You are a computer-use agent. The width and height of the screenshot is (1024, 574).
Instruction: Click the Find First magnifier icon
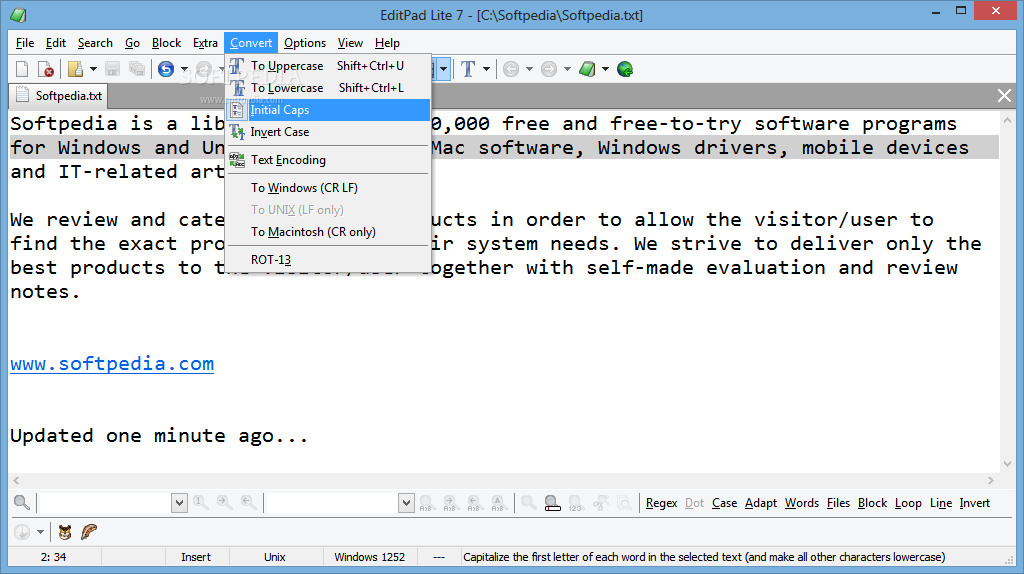coord(200,503)
